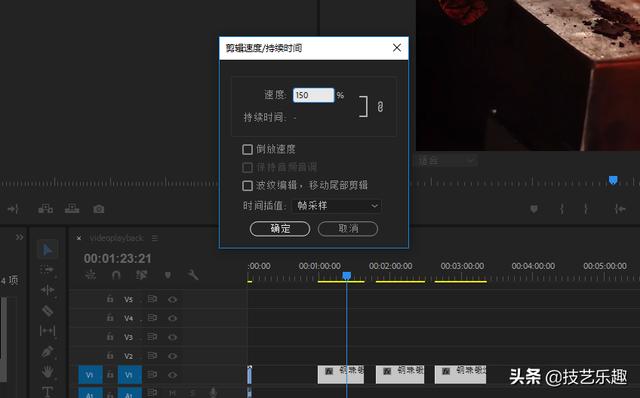Toggle V1 track eye visibility
Image resolution: width=640 pixels, height=398 pixels.
point(172,375)
